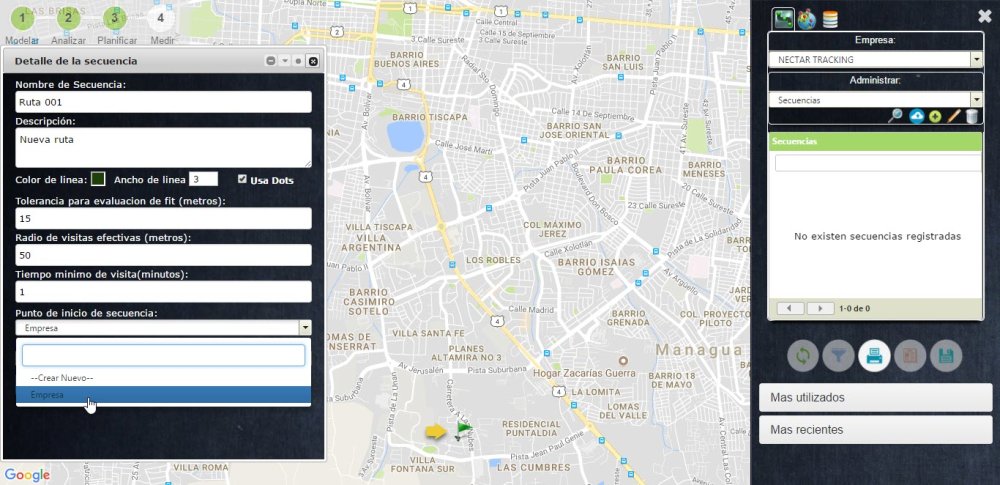
Task: Click the dot icon in dialog title bar
Action: pyautogui.click(x=298, y=61)
